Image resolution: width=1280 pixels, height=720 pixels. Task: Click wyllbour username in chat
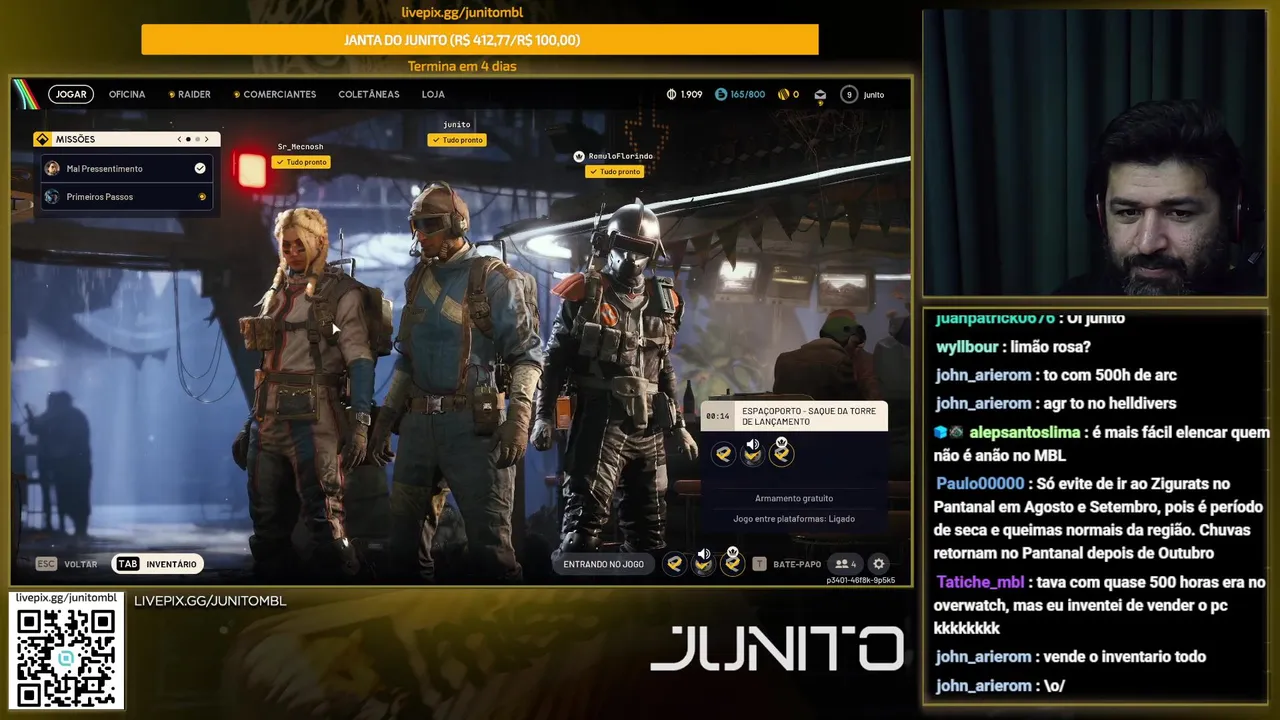(x=967, y=346)
